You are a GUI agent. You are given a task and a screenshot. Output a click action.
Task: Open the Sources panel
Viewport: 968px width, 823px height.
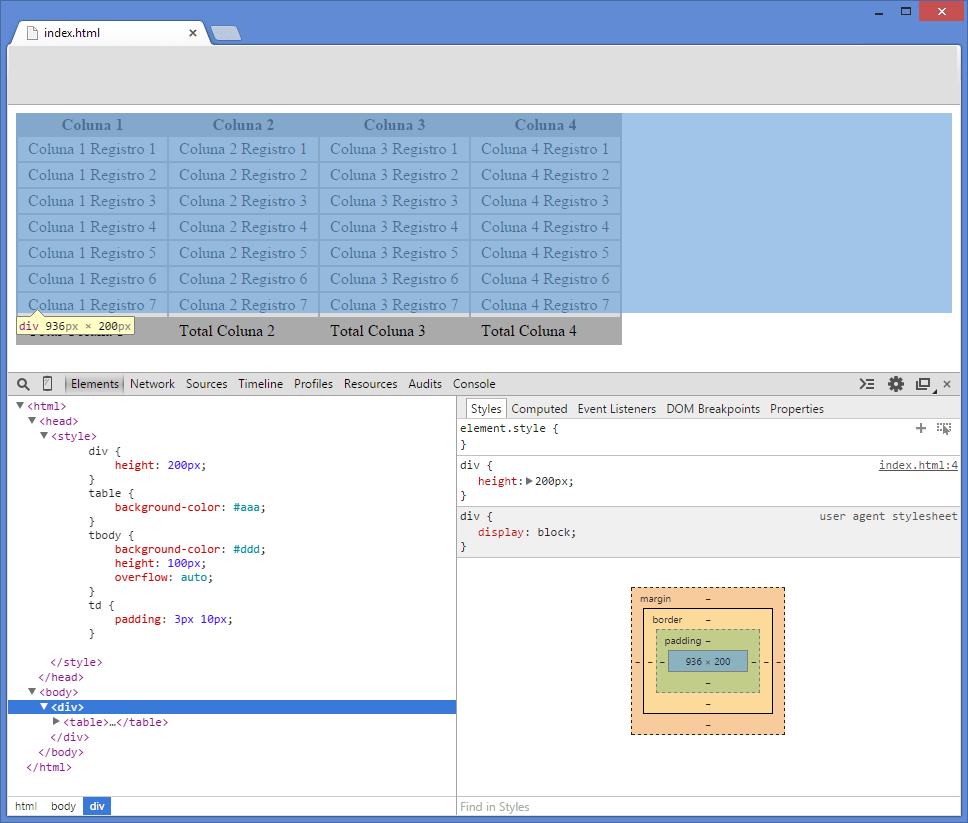207,383
